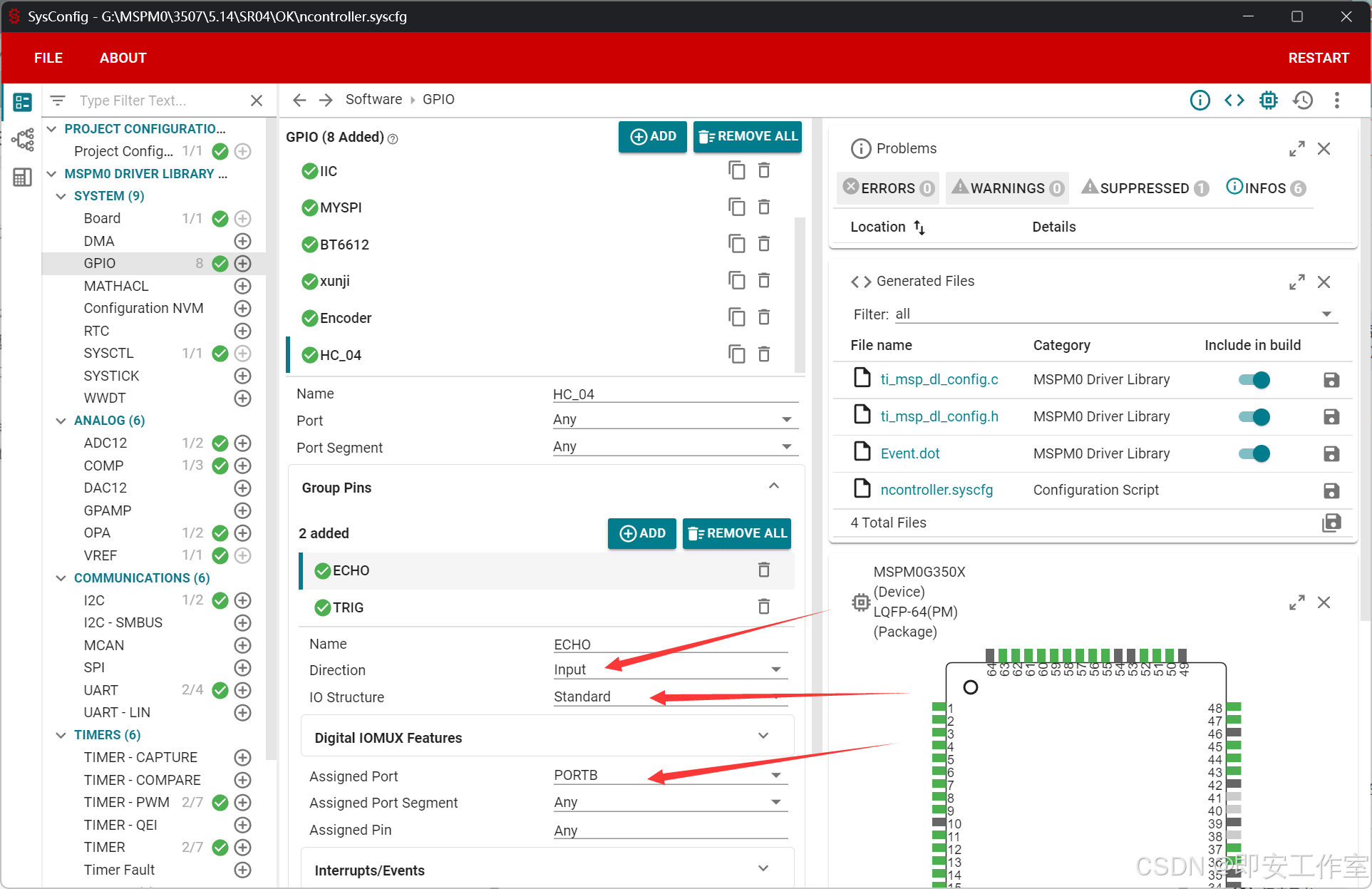This screenshot has width=1372, height=889.
Task: Expand the Problems panel to fullscreen
Action: (x=1296, y=148)
